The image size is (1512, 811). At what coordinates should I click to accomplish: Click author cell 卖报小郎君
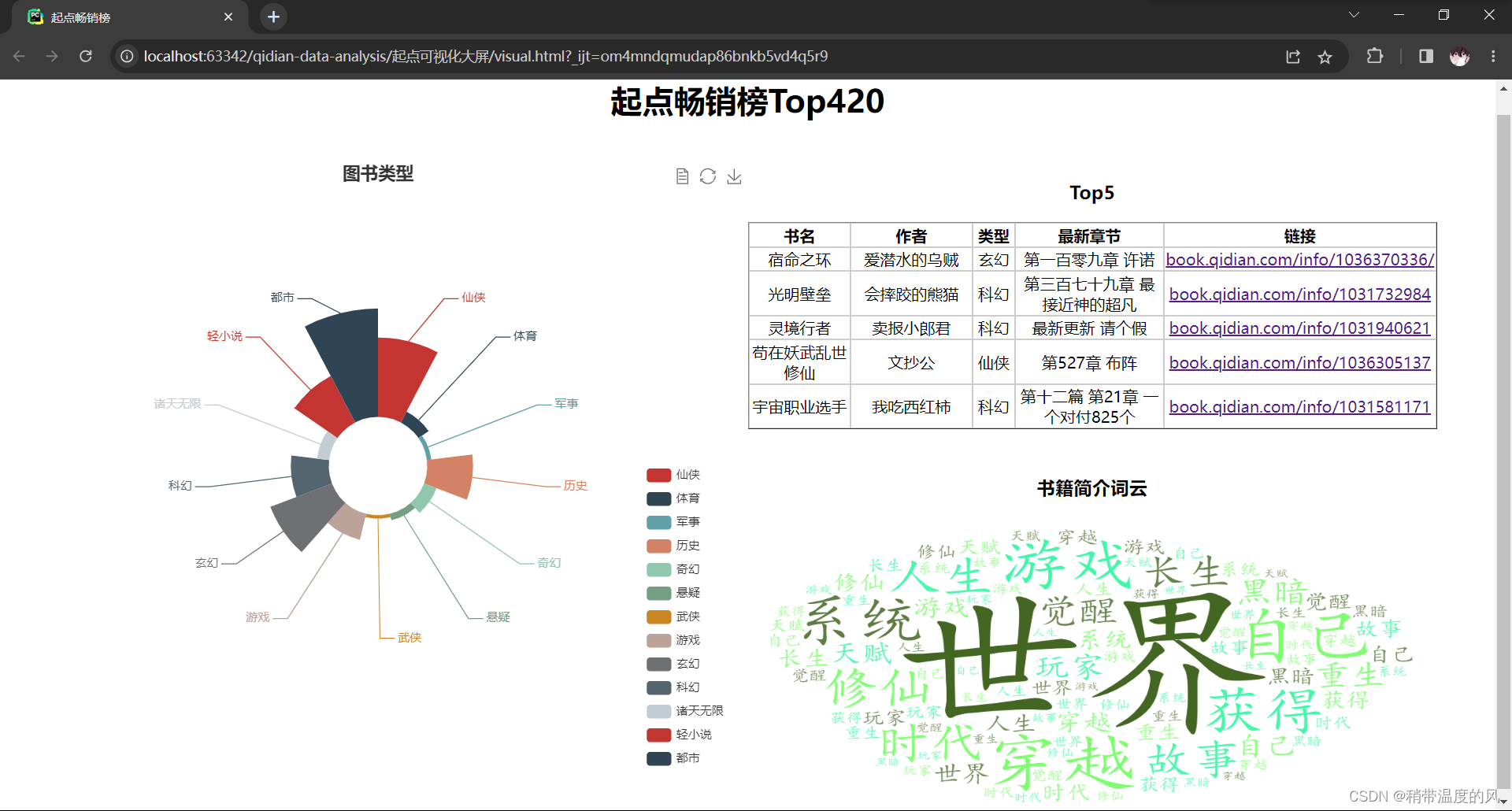(x=911, y=328)
